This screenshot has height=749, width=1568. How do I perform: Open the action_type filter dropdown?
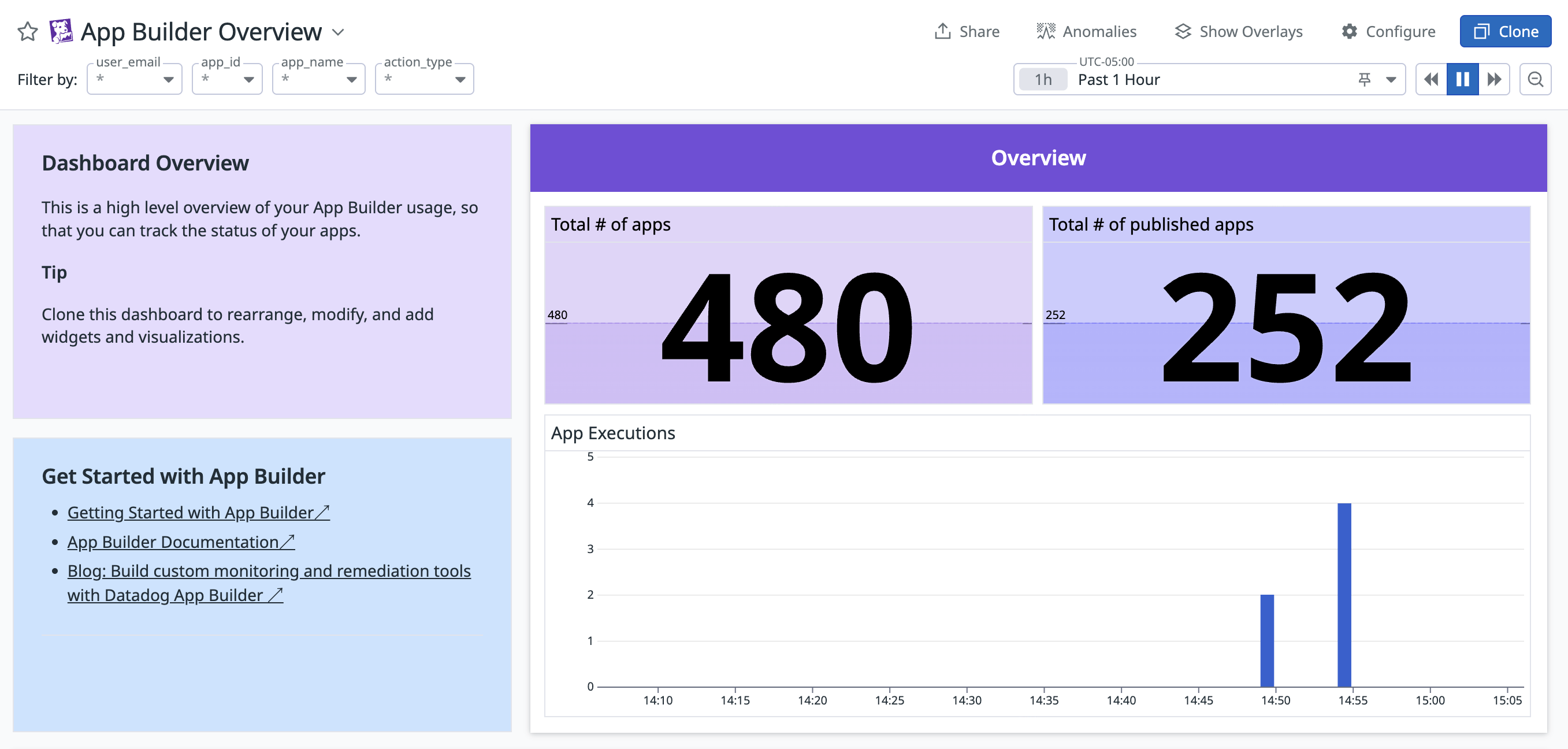pyautogui.click(x=424, y=79)
